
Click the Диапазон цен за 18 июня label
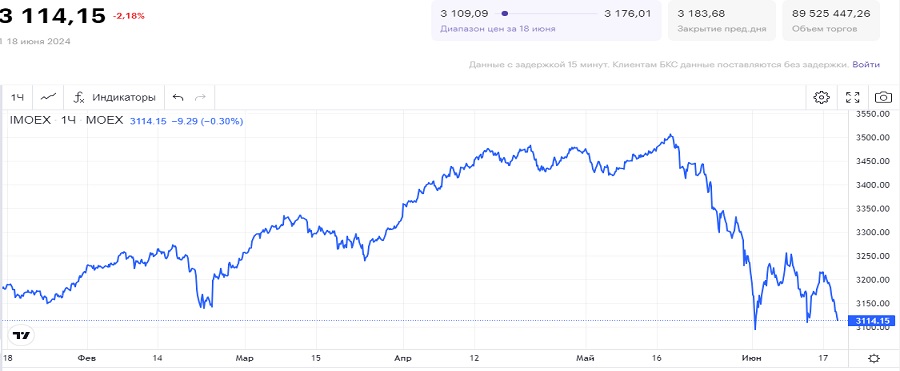click(498, 29)
